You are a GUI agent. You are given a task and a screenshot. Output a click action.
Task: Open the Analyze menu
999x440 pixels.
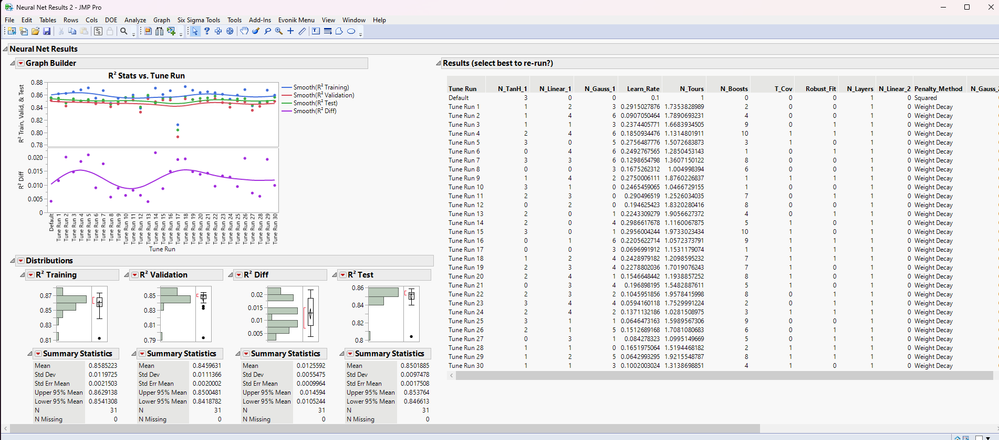coord(135,20)
